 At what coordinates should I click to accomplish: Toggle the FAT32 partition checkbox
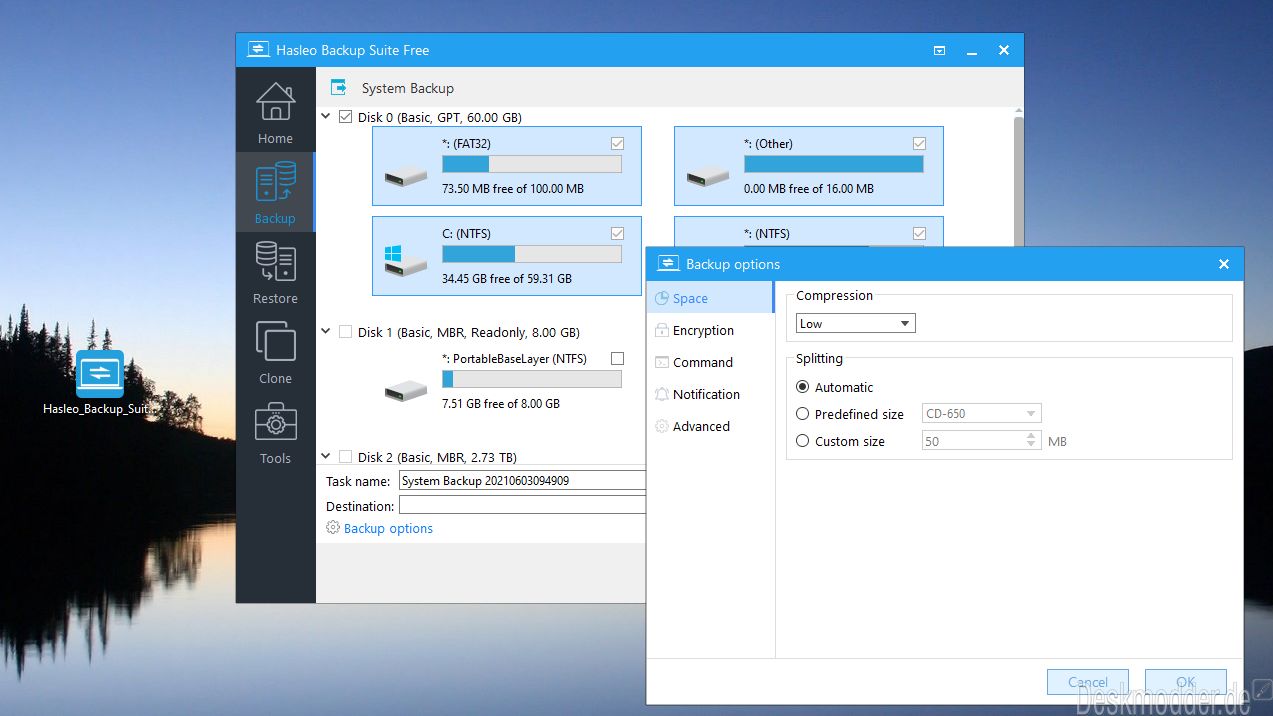tap(617, 144)
